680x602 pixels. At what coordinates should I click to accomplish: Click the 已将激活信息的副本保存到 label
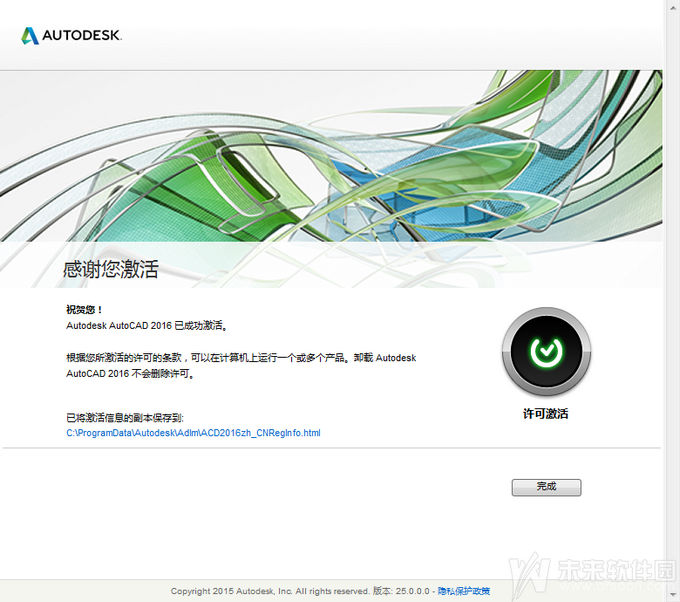pyautogui.click(x=125, y=417)
